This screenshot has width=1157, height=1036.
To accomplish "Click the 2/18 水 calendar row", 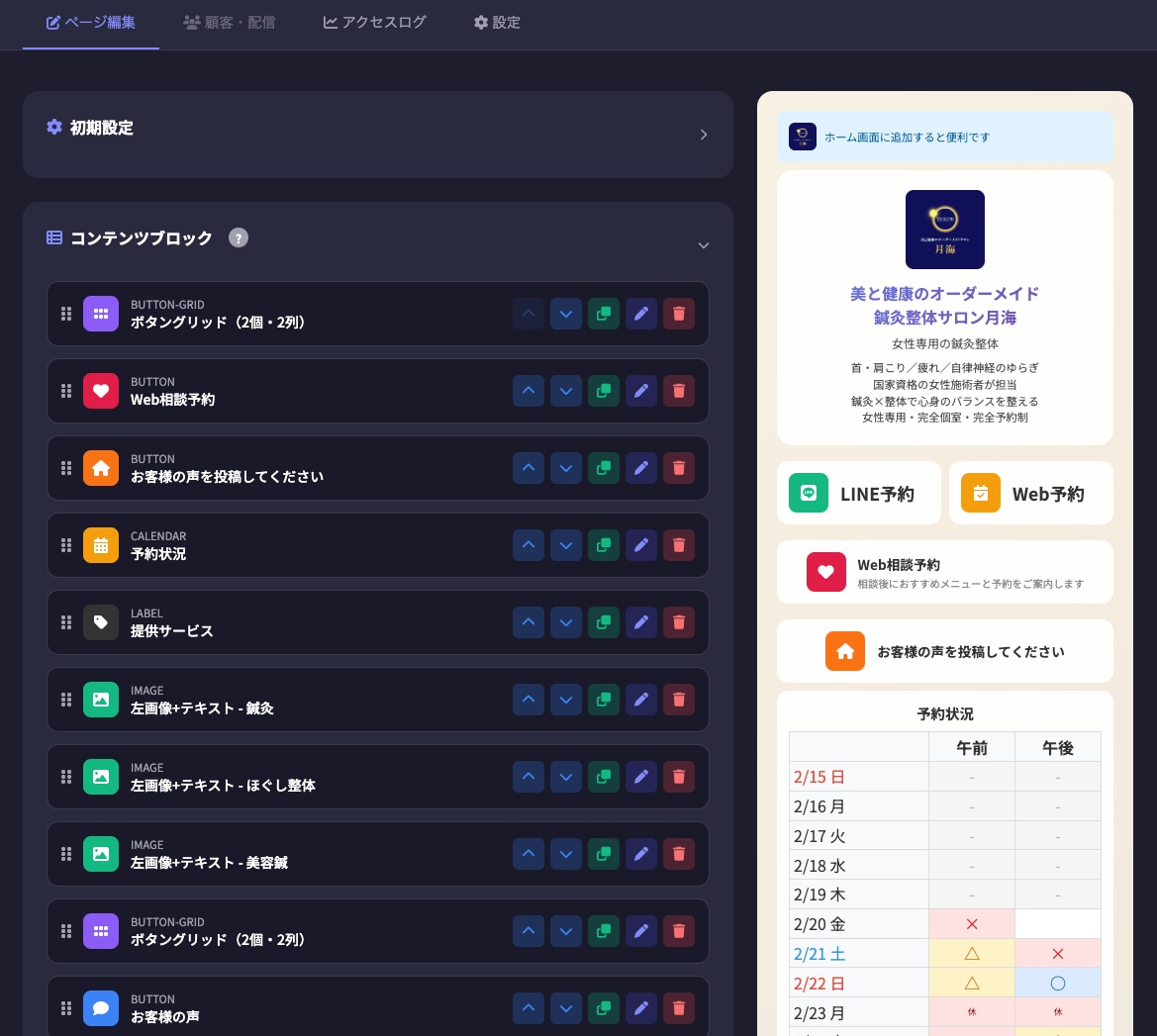I will 945,865.
